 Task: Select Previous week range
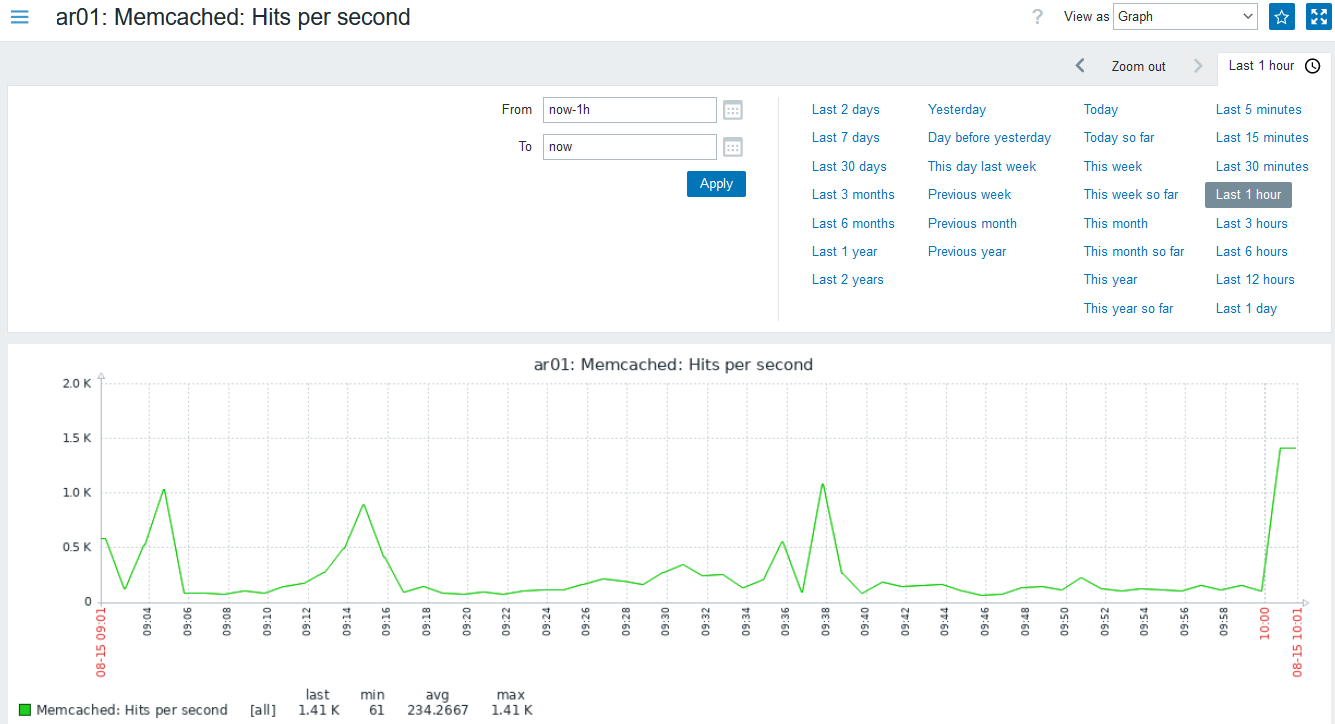(970, 195)
